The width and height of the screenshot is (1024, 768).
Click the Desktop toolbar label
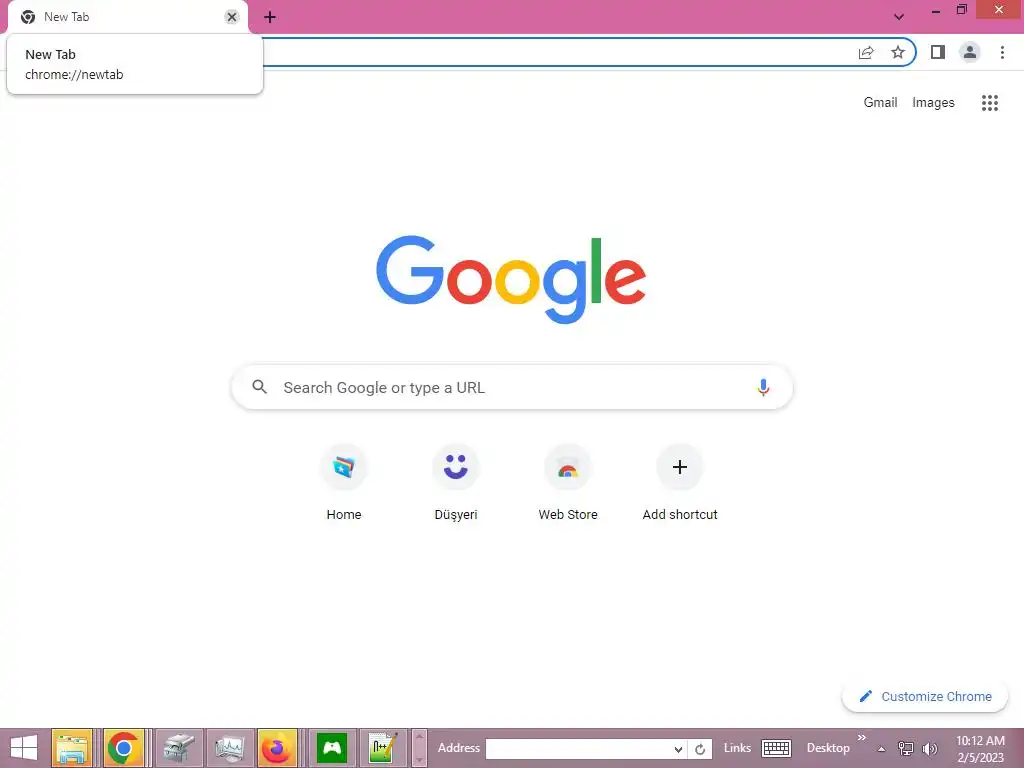828,748
